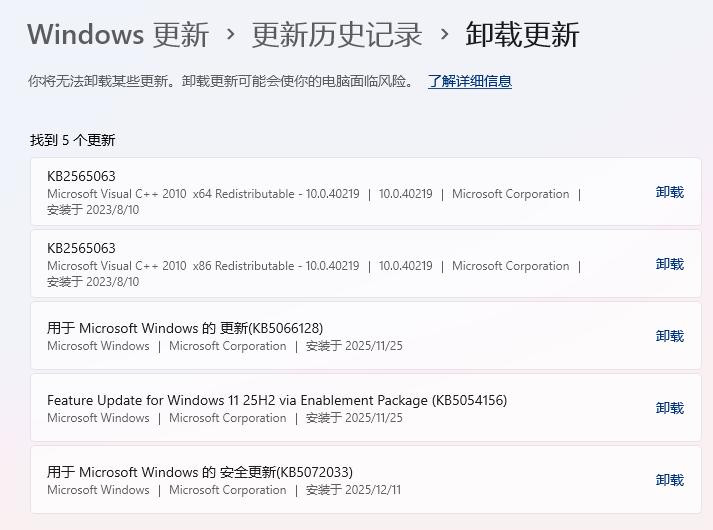The image size is (713, 530).
Task: Navigate to 更新历史记录 breadcrumb
Action: click(337, 35)
